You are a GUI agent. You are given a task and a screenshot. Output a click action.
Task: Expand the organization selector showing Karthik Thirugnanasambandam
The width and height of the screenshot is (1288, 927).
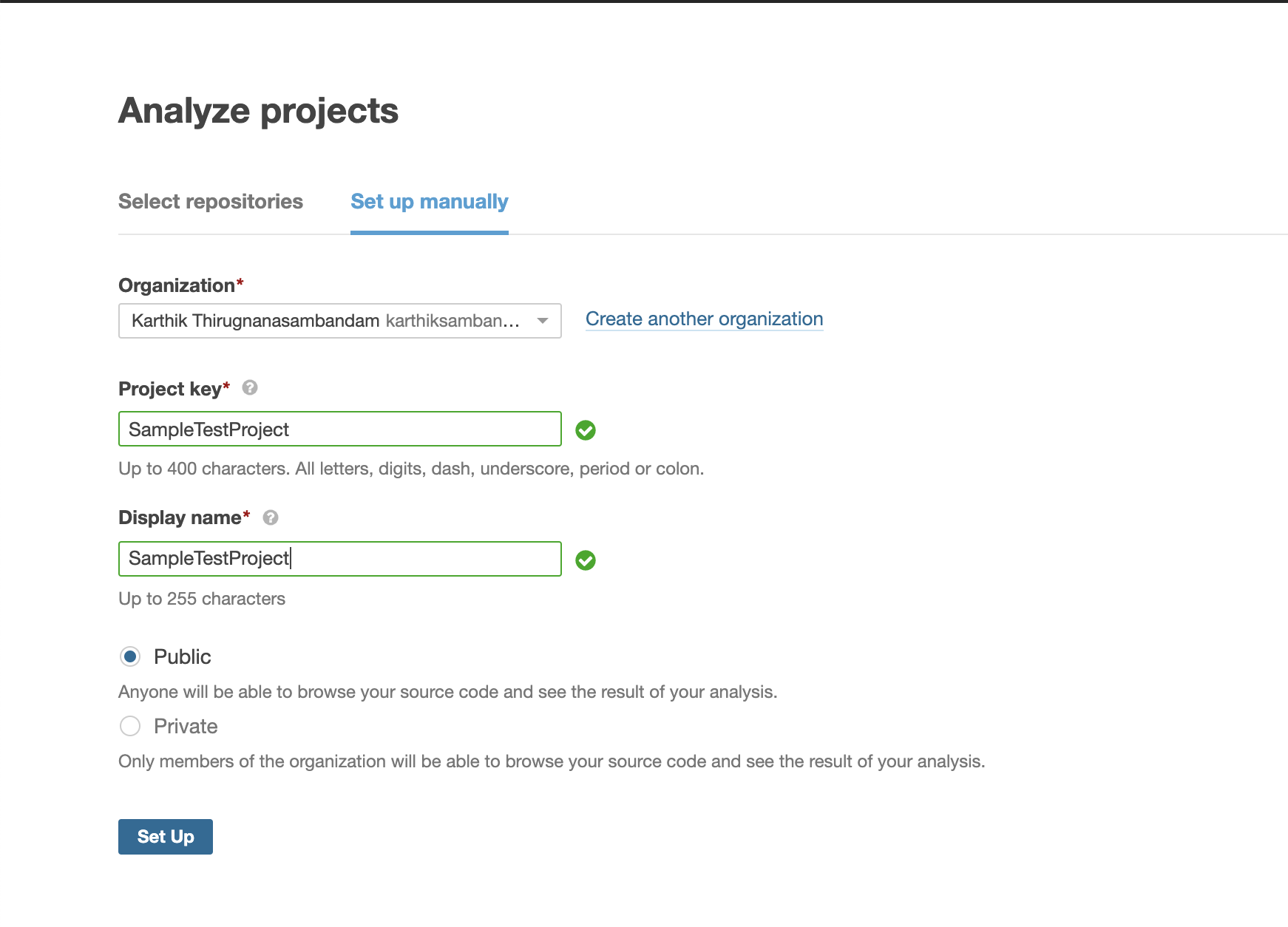tap(339, 321)
